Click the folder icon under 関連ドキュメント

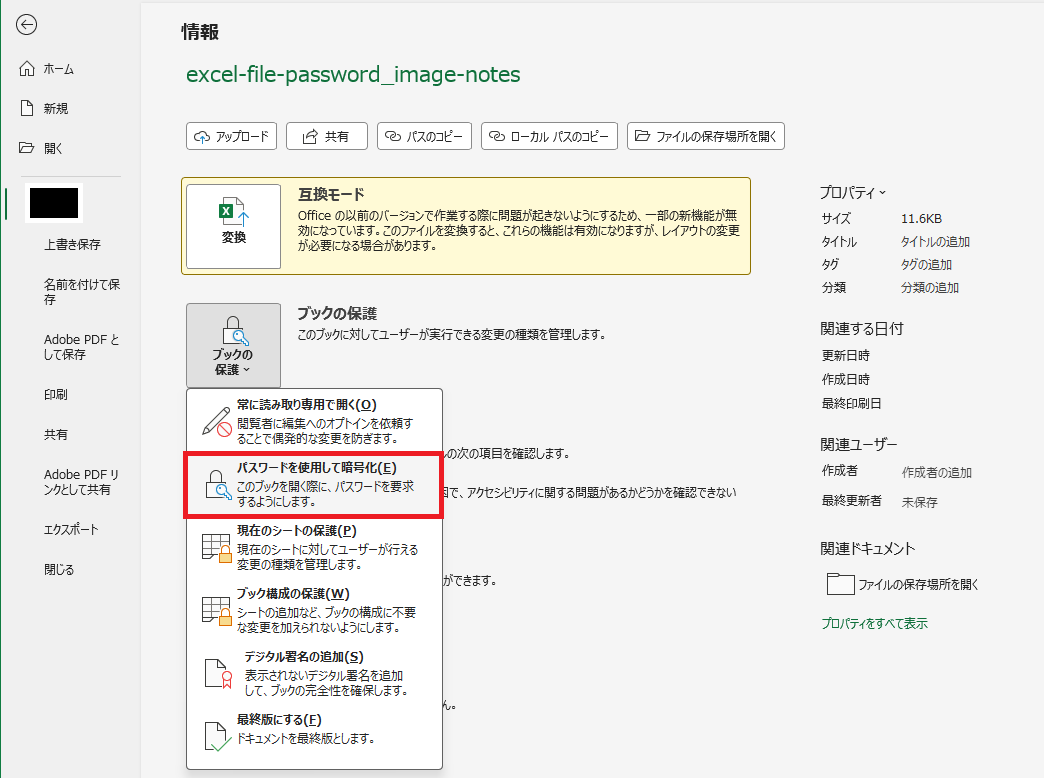(840, 584)
